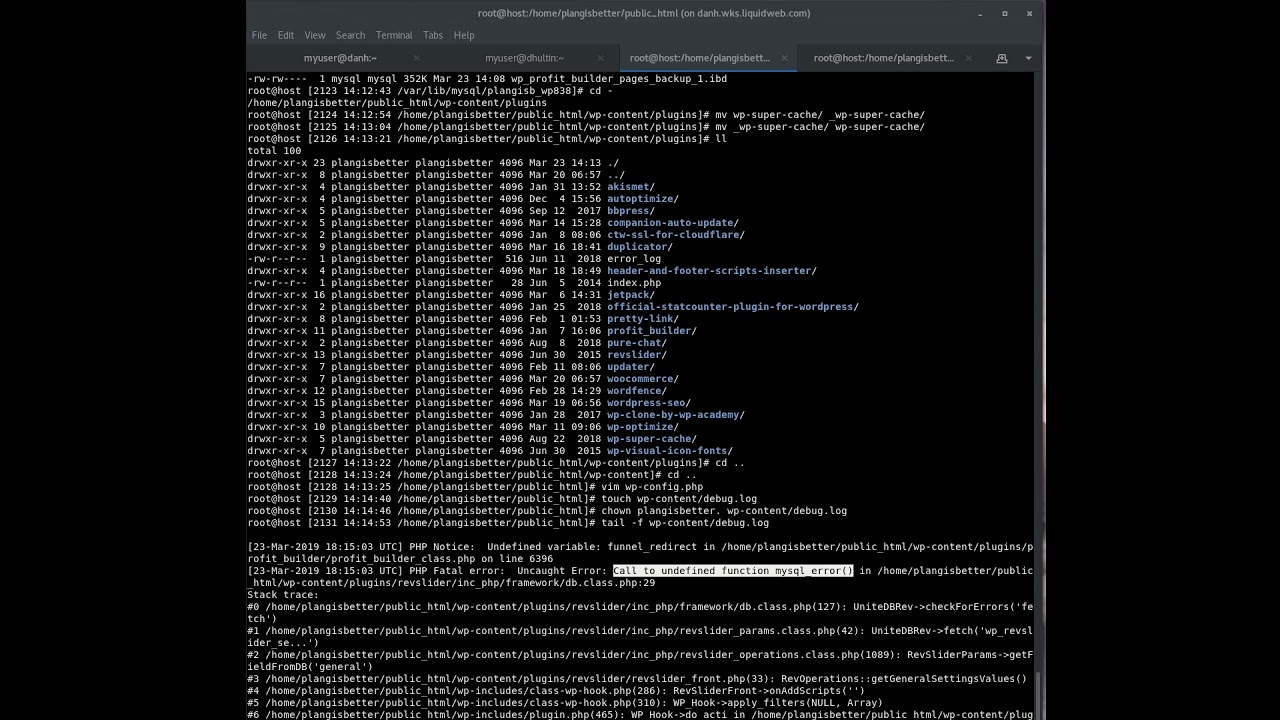Image resolution: width=1280 pixels, height=720 pixels.
Task: Click the window title bar text
Action: [x=644, y=13]
